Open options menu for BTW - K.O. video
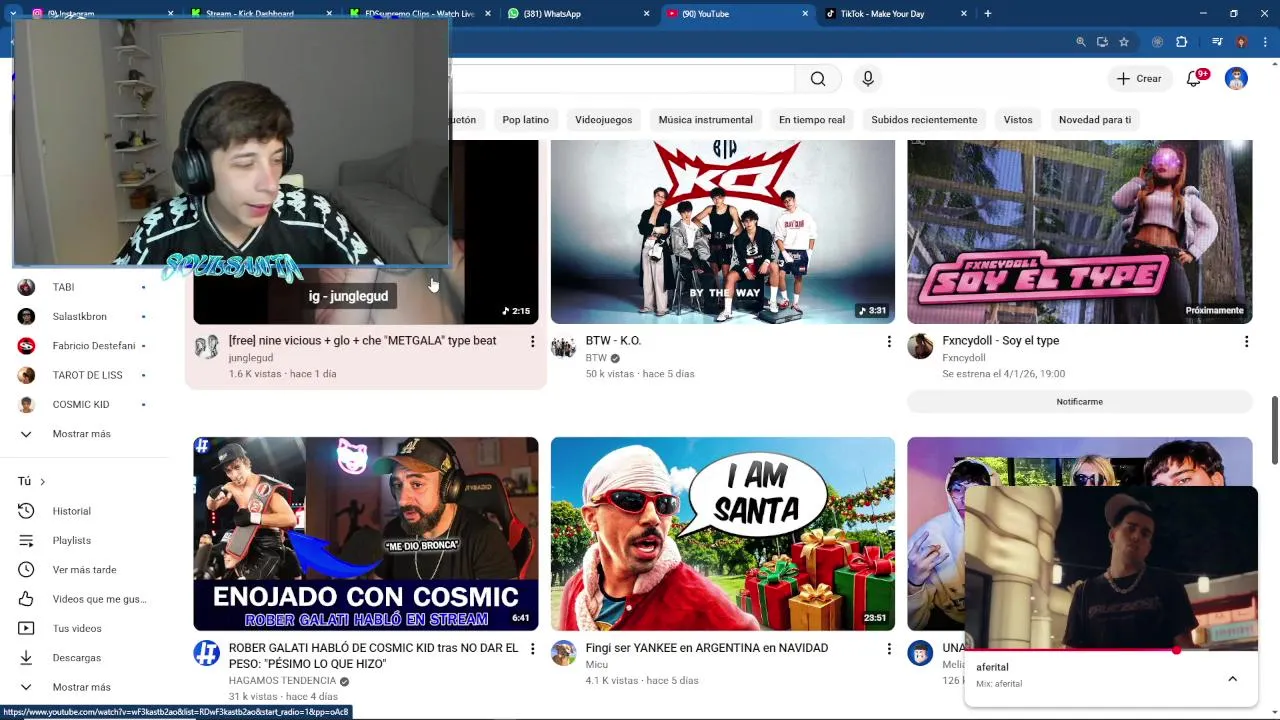The height and width of the screenshot is (720, 1280). point(889,342)
